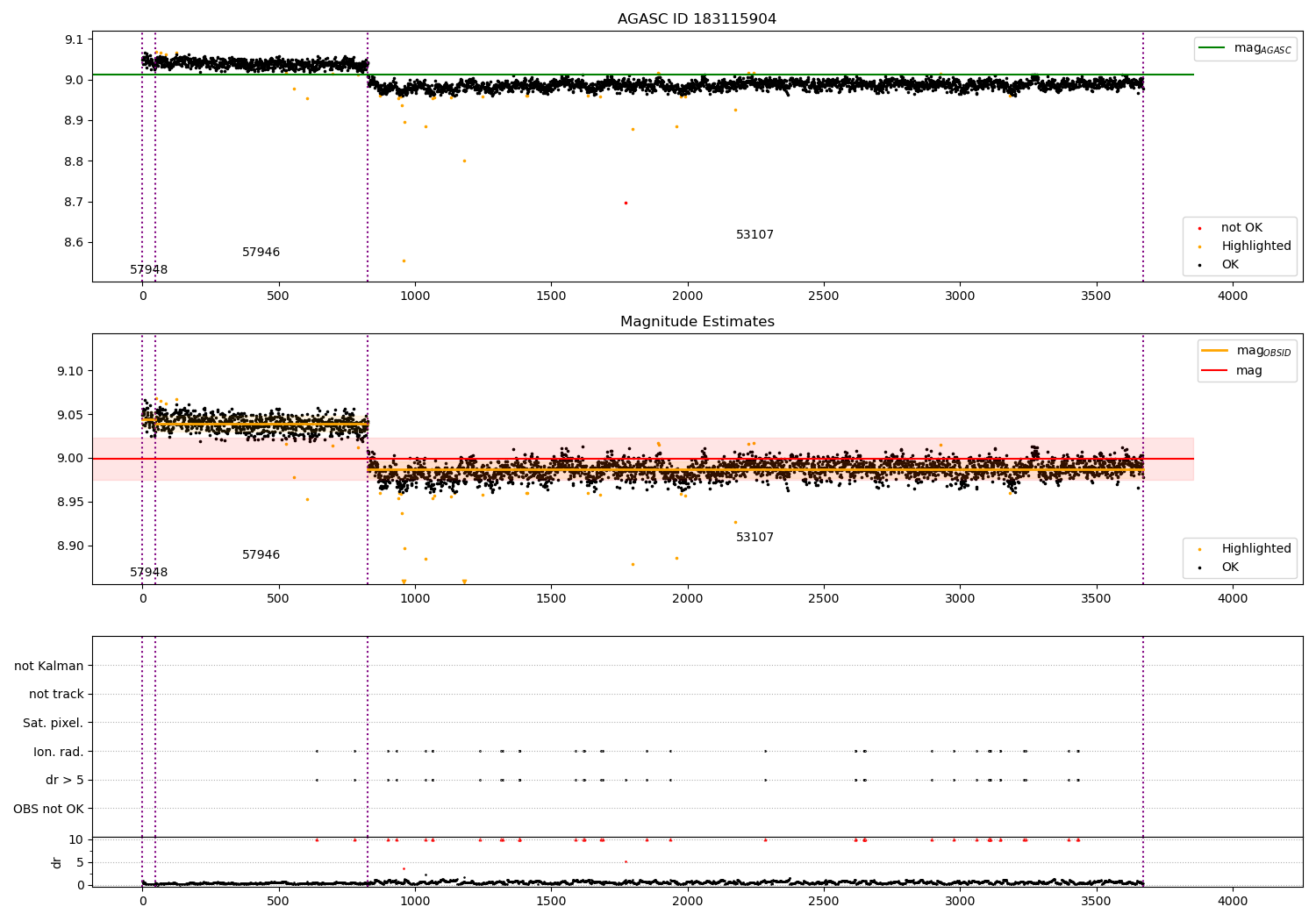
Task: Select the mag AGASC legend entry
Action: click(1246, 48)
